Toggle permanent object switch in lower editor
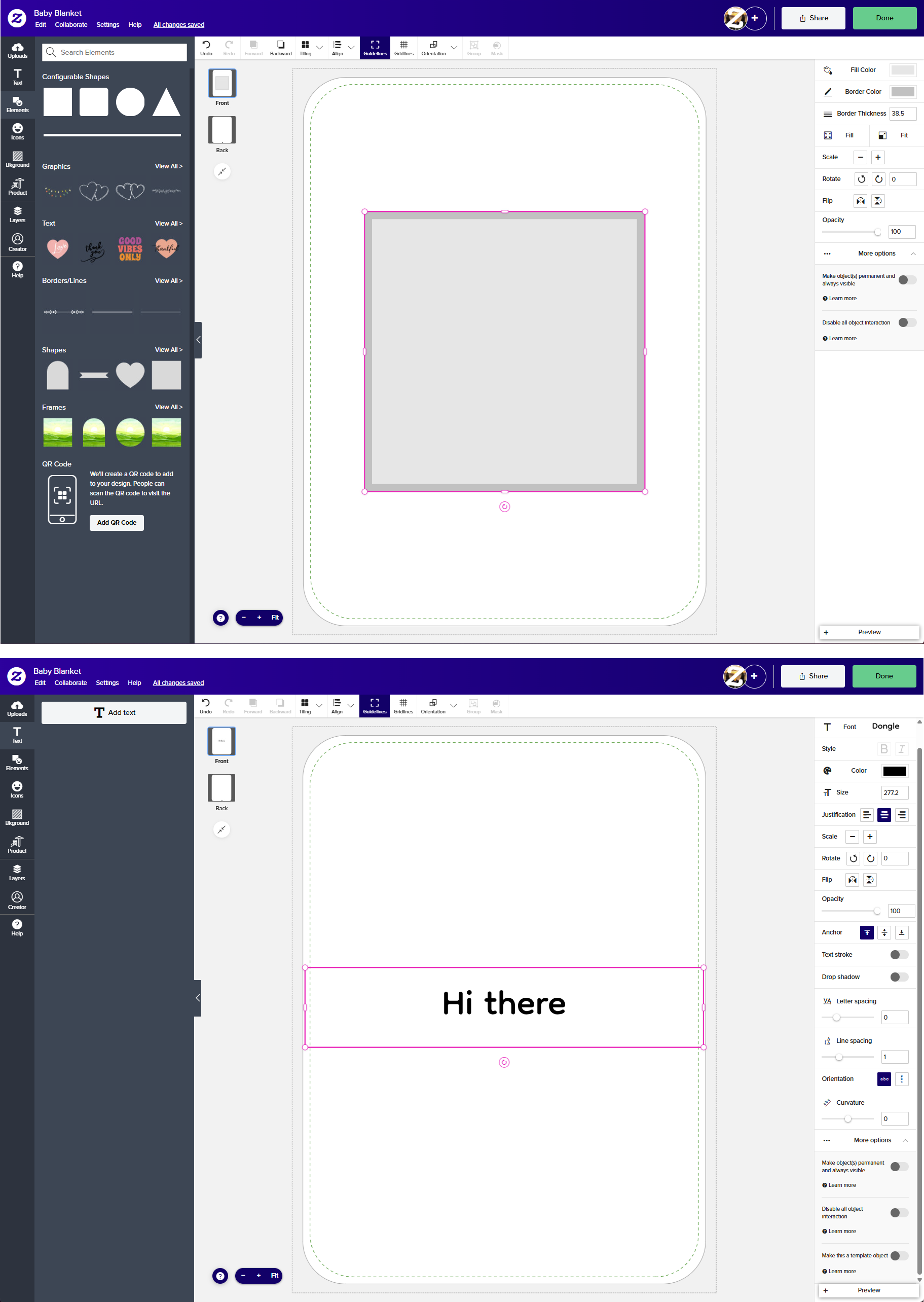The height and width of the screenshot is (1302, 924). pos(899,1167)
